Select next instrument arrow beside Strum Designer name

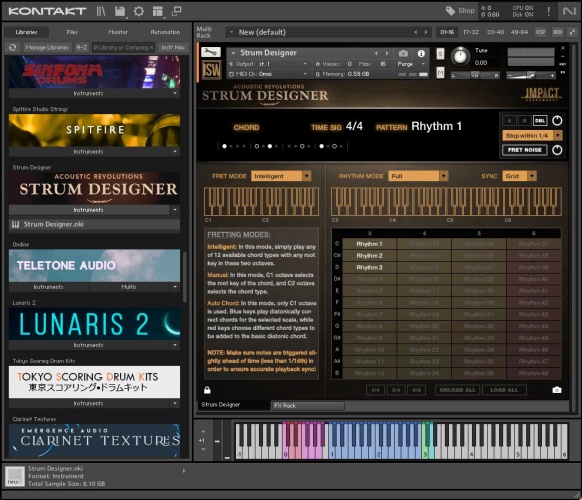click(x=387, y=53)
